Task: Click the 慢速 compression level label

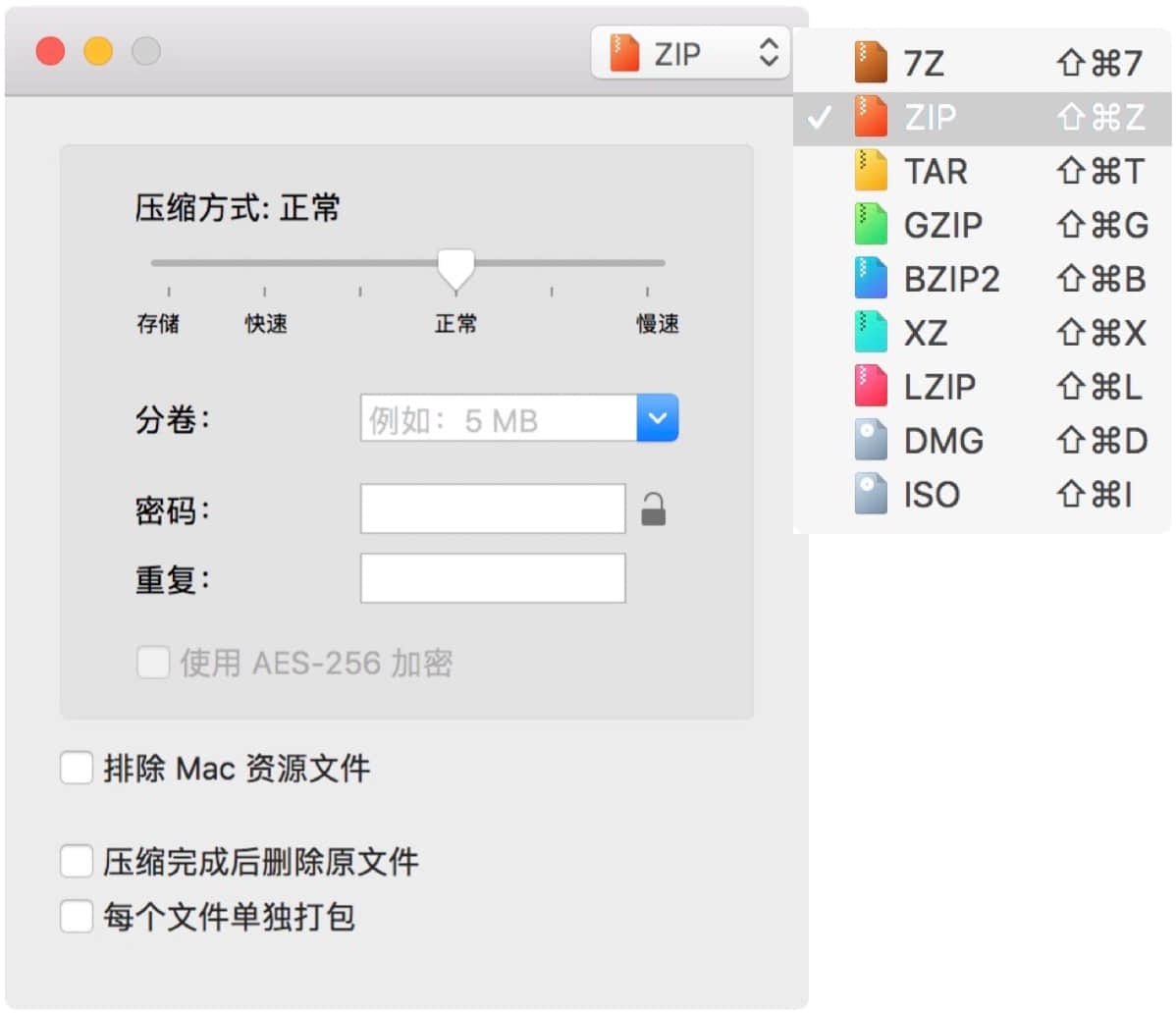Action: pyautogui.click(x=657, y=324)
